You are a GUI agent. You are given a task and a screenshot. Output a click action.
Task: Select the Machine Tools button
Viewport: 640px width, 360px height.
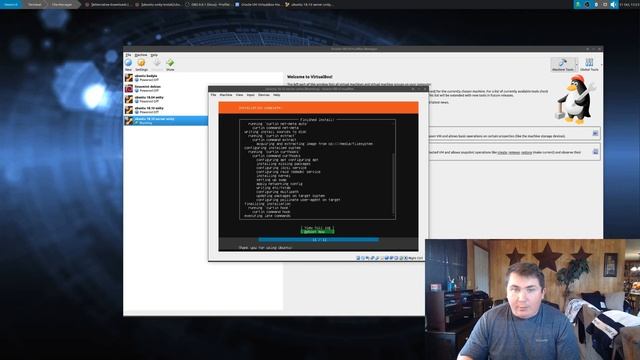(x=562, y=64)
